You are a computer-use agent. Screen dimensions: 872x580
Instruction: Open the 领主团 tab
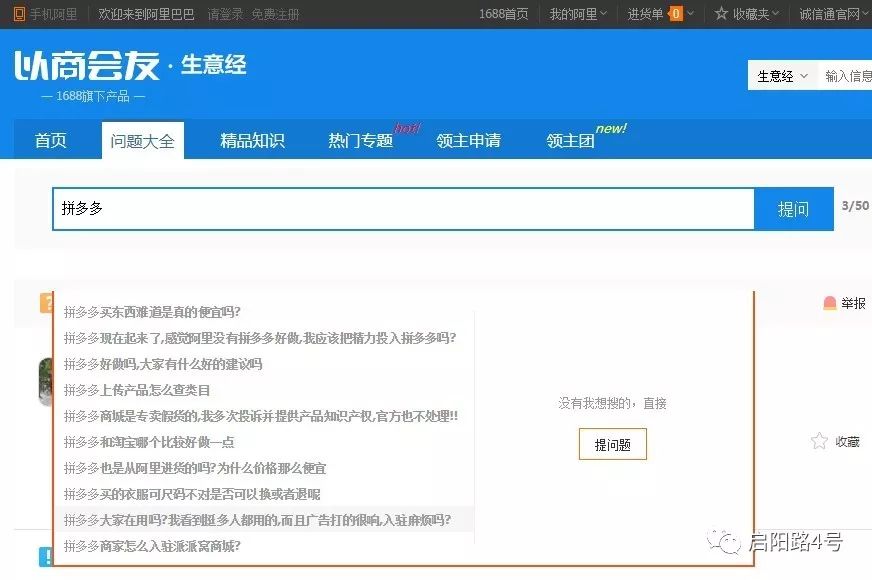(x=571, y=140)
